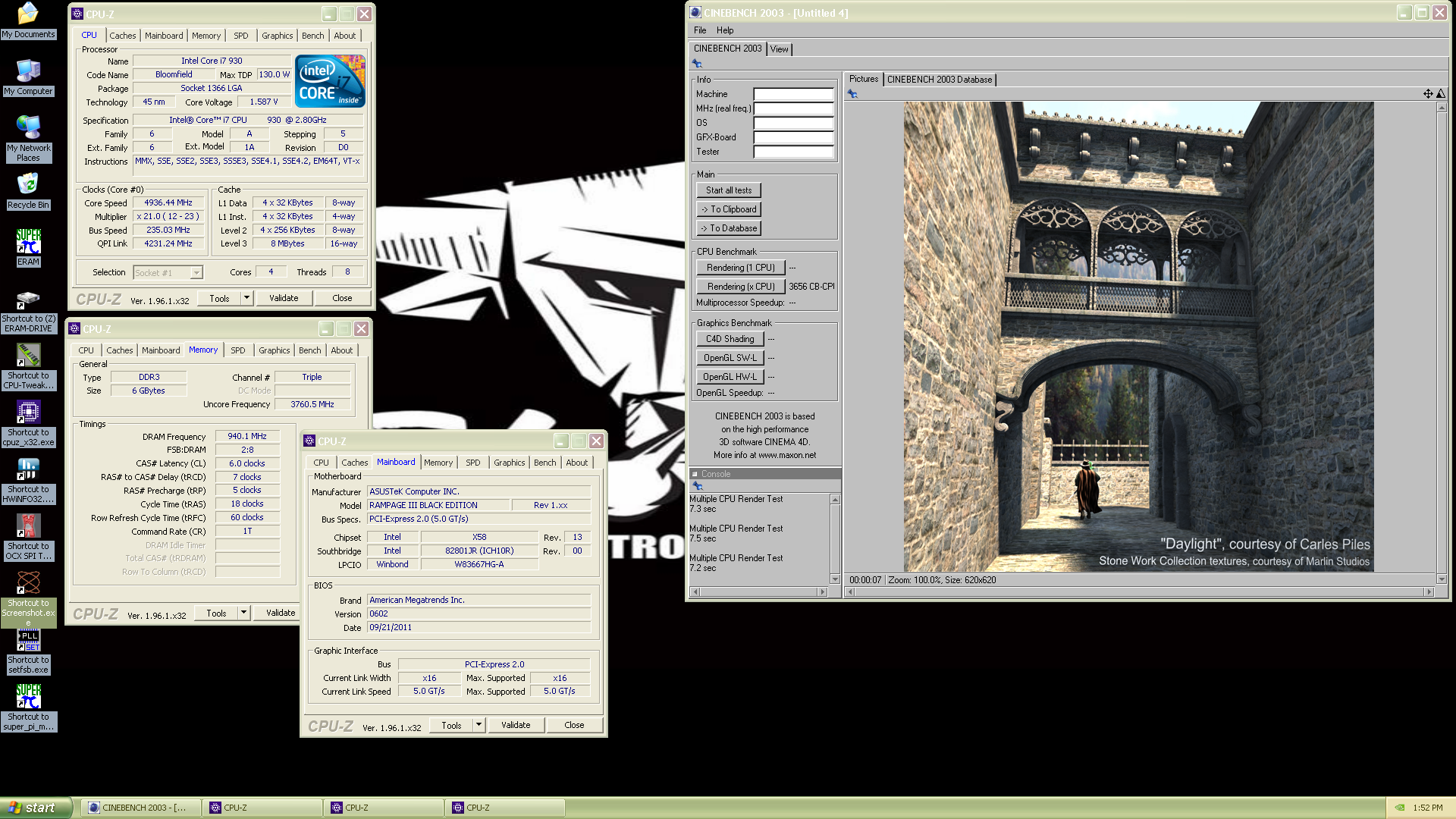Open the CINEBENCH 2003 Database tab
Viewport: 1456px width, 819px height.
pyautogui.click(x=939, y=80)
